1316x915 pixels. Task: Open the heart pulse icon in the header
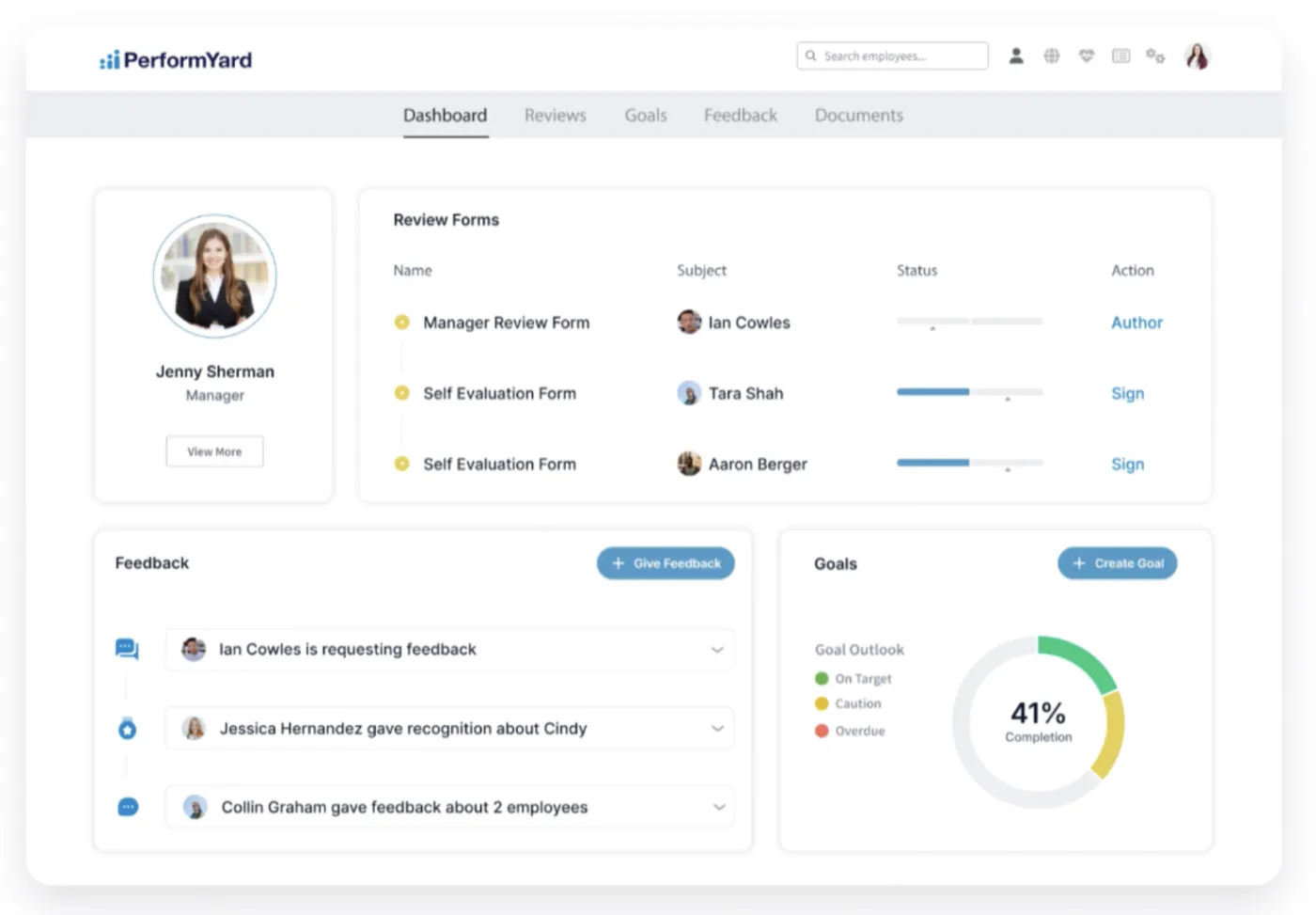pos(1087,56)
